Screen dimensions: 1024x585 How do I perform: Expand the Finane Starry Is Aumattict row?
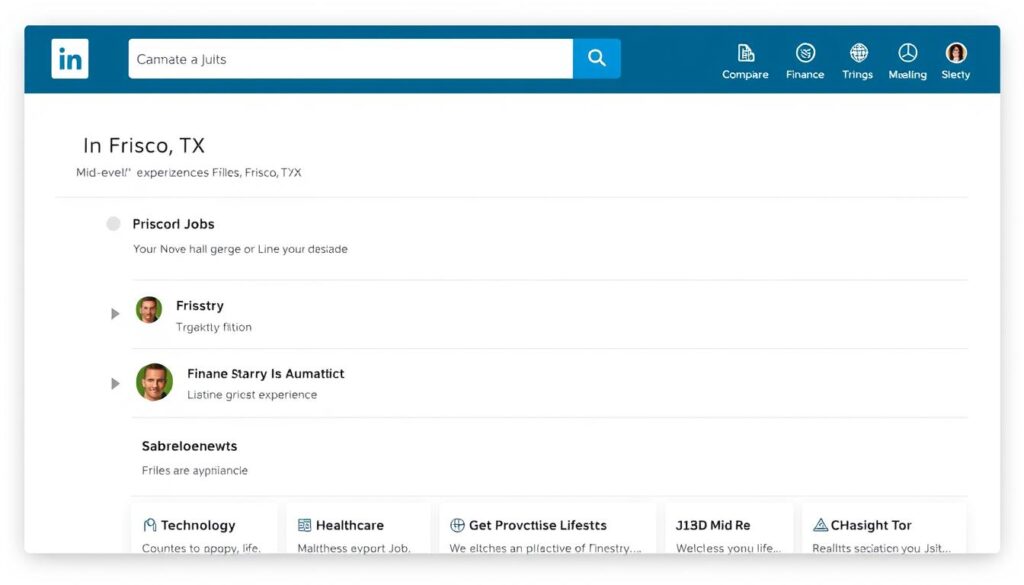click(115, 383)
